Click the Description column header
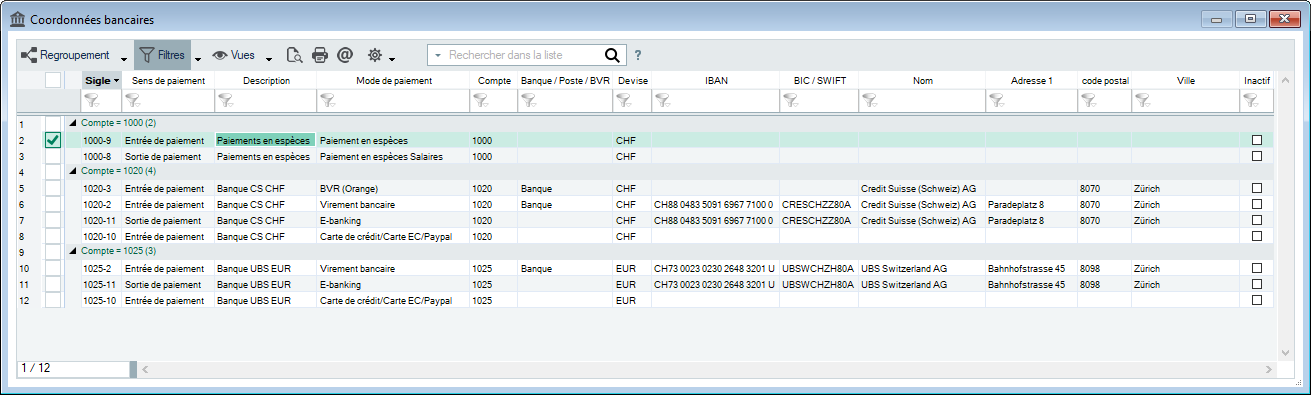This screenshot has height=395, width=1311. click(265, 80)
